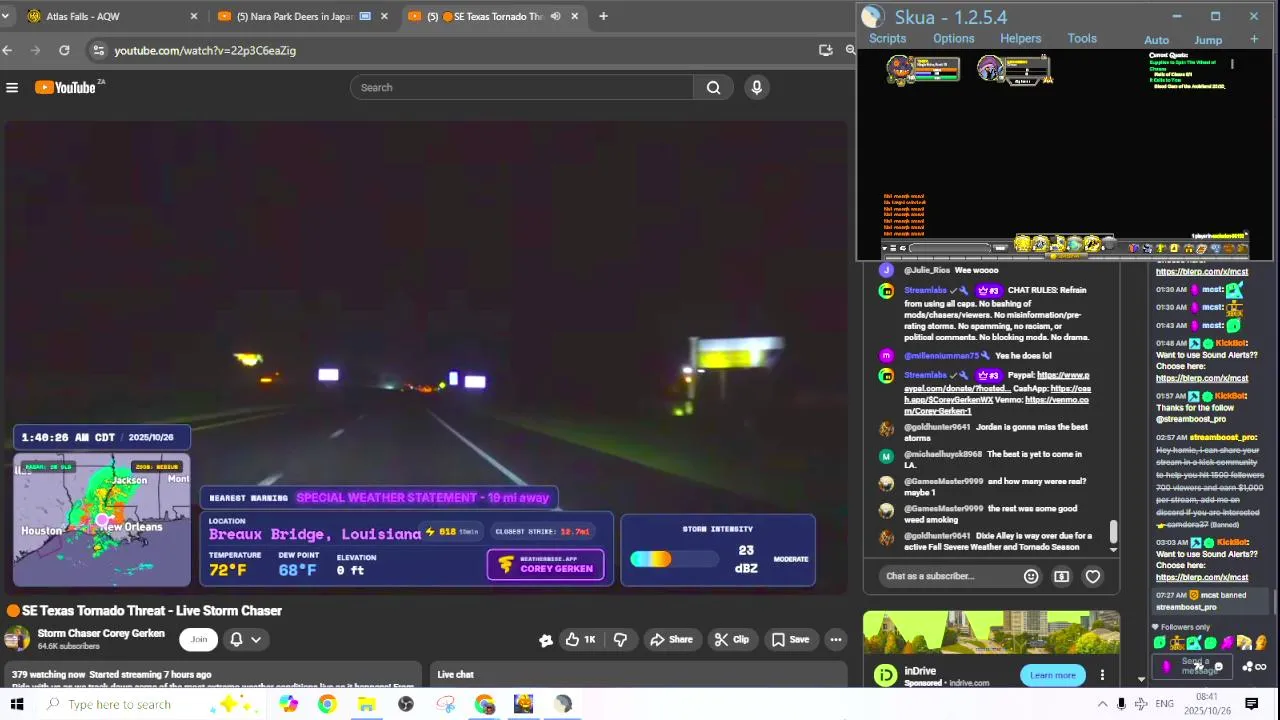Share the live stream video
This screenshot has height=720, width=1280.
tap(671, 640)
